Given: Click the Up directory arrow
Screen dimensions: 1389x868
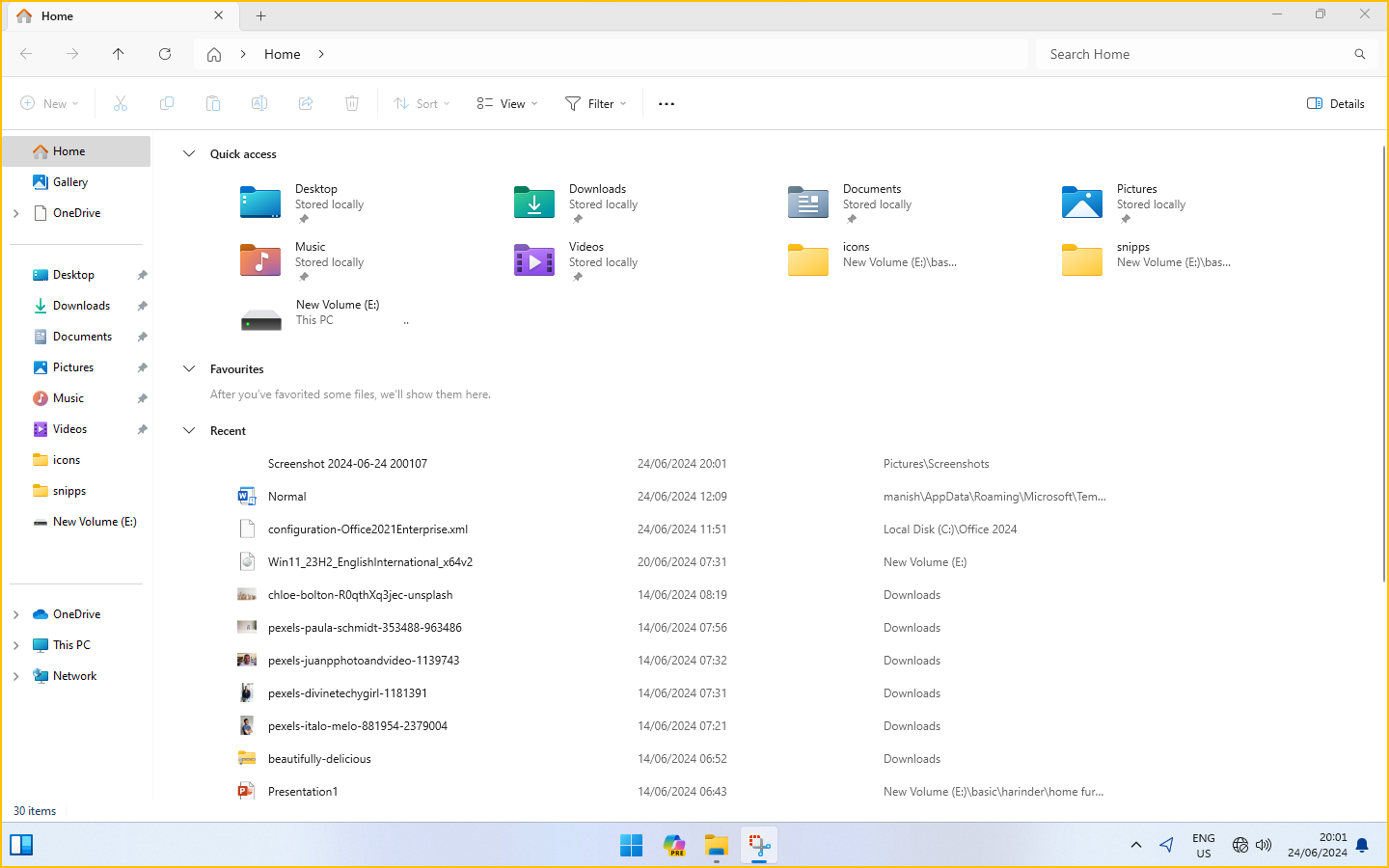Looking at the screenshot, I should tap(119, 54).
